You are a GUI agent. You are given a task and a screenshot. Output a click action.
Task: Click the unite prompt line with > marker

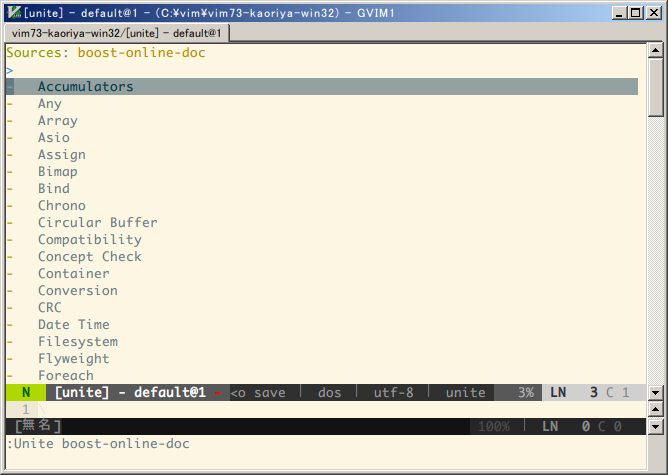(x=322, y=69)
